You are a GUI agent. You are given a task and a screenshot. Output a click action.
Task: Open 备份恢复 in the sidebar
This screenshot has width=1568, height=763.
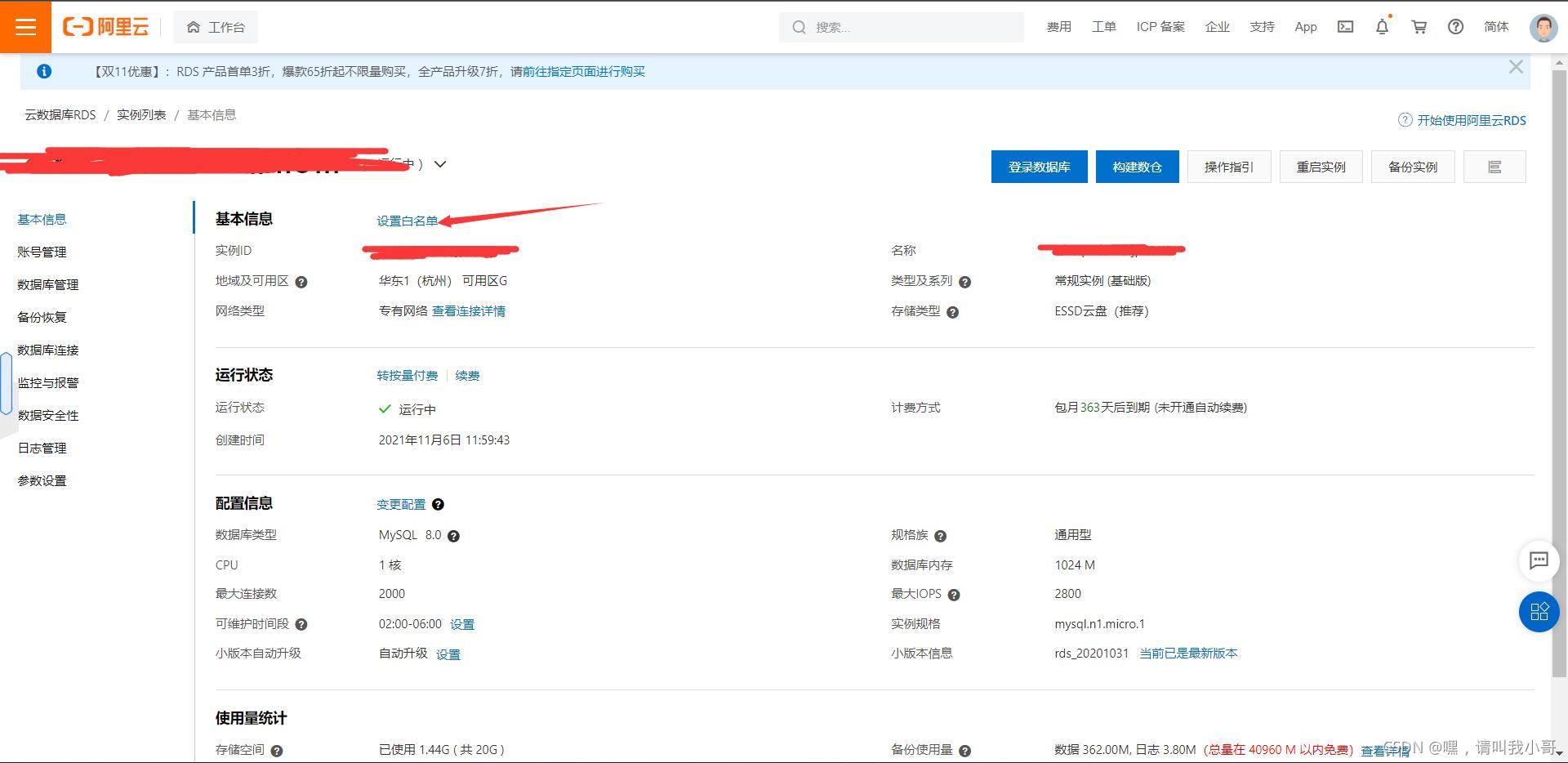[x=42, y=317]
